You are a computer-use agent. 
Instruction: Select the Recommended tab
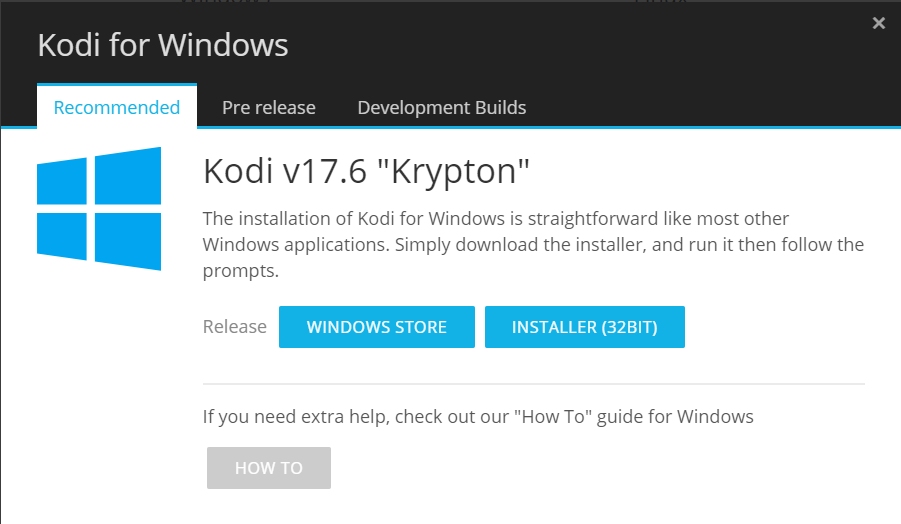coord(117,107)
